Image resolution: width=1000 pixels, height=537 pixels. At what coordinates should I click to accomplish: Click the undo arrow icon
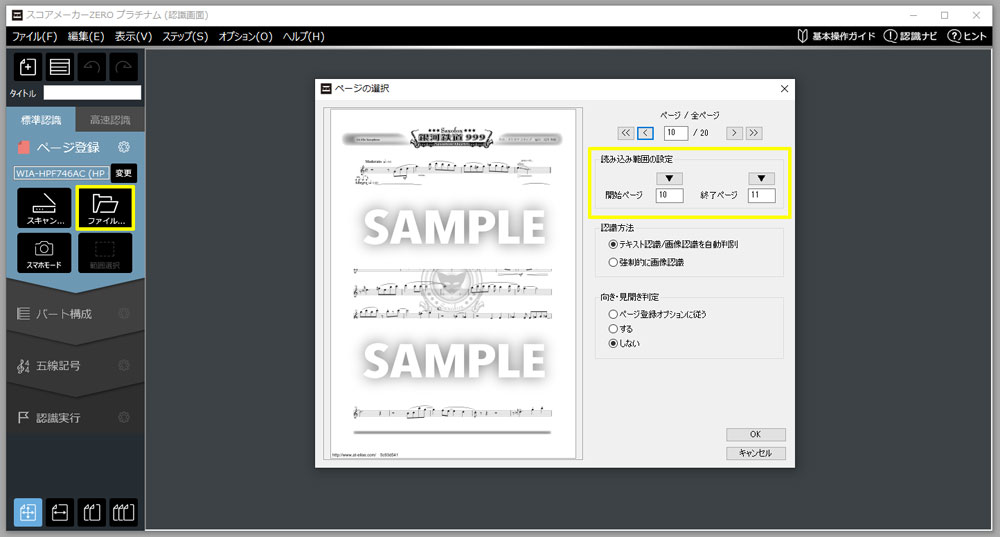tap(92, 66)
